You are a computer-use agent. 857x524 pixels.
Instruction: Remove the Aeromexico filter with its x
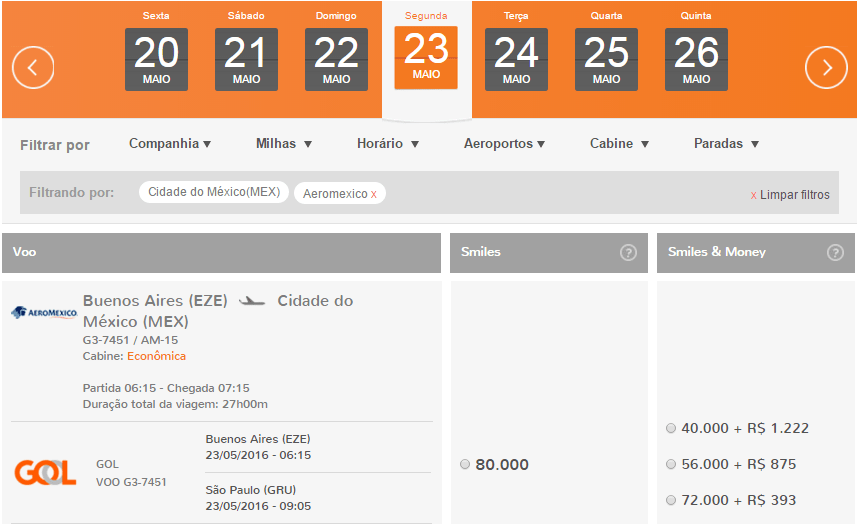374,195
